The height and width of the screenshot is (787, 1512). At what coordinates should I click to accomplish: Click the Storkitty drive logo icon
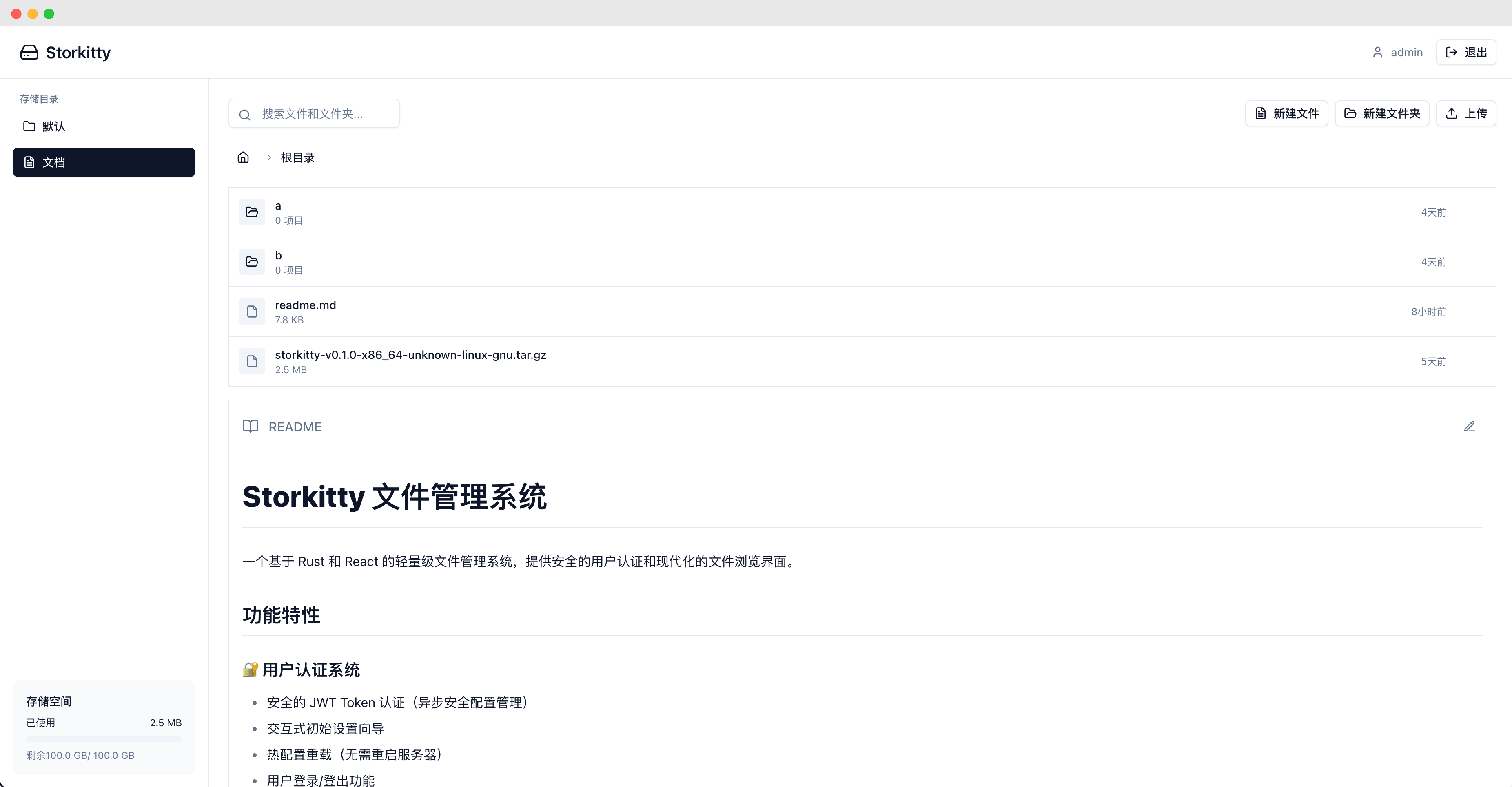tap(29, 52)
